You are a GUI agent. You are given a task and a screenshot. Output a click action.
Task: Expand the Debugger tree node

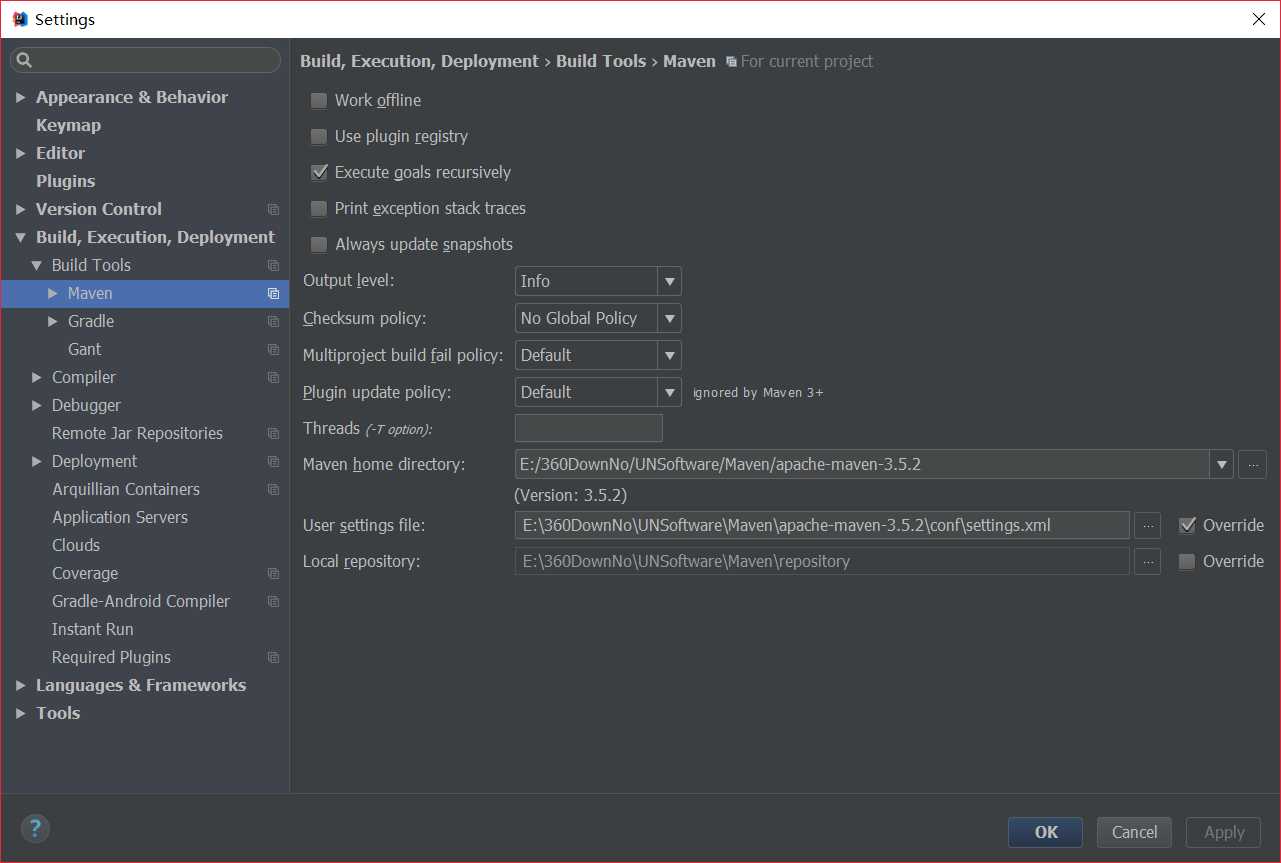click(x=37, y=405)
